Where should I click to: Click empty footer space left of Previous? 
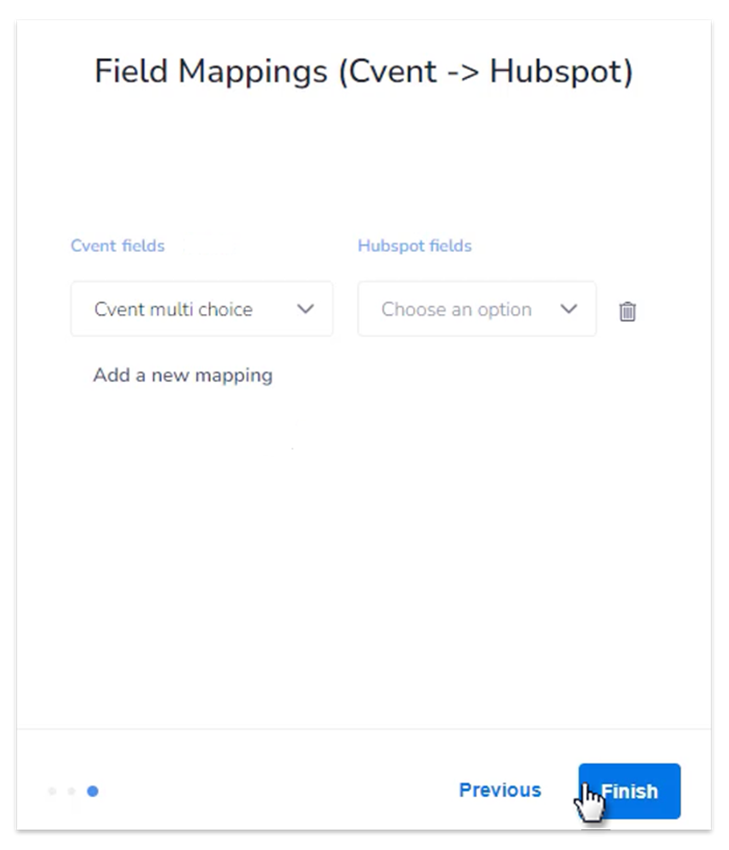[x=280, y=790]
